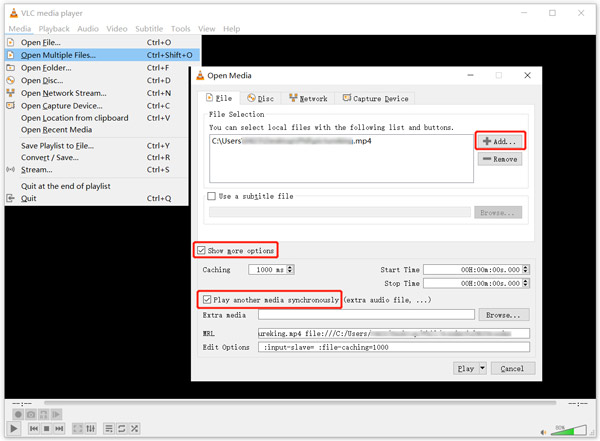This screenshot has height=441, width=600.
Task: Select Quit at the end of playlist
Action: tap(97, 186)
